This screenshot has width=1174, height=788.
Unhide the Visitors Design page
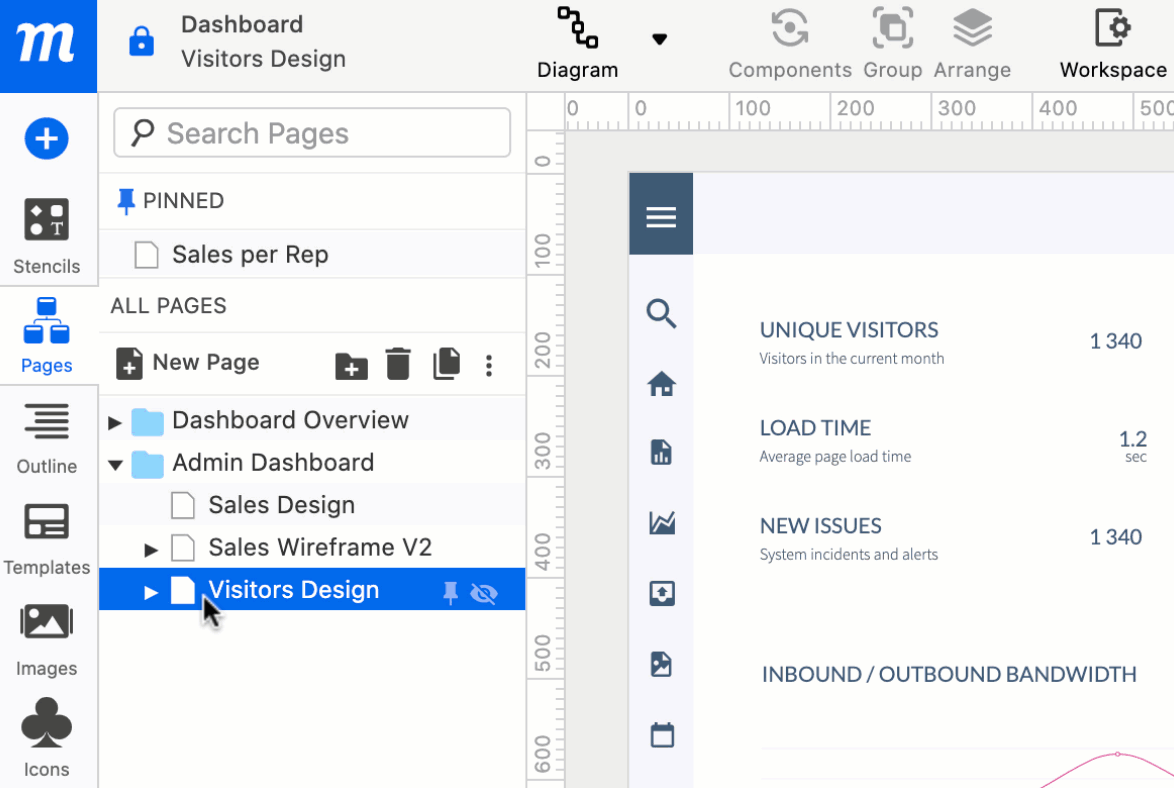pyautogui.click(x=484, y=592)
